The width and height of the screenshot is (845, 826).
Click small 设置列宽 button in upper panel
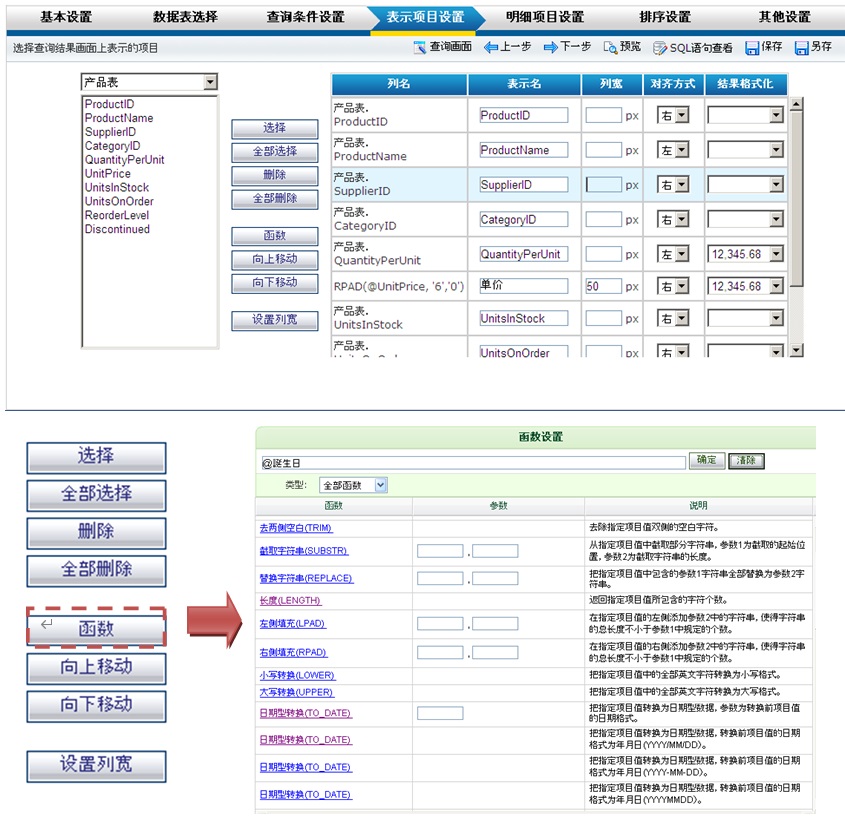click(x=275, y=320)
